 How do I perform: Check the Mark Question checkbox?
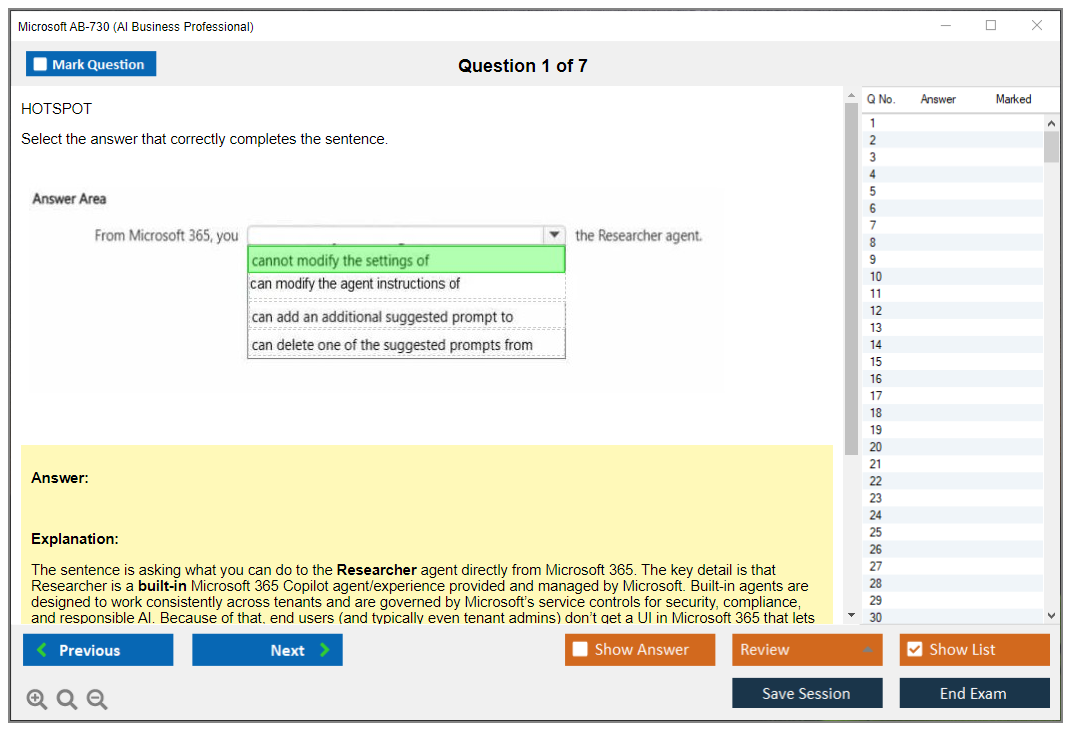[40, 64]
